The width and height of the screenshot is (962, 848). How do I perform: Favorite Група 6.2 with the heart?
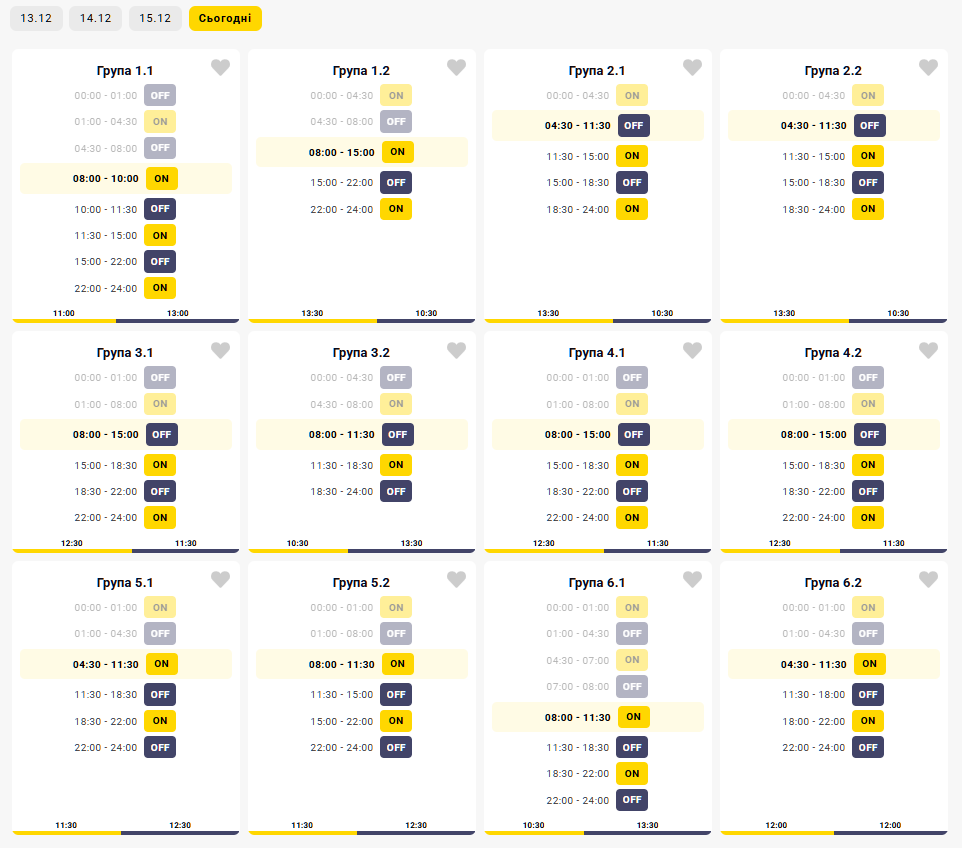pyautogui.click(x=929, y=580)
